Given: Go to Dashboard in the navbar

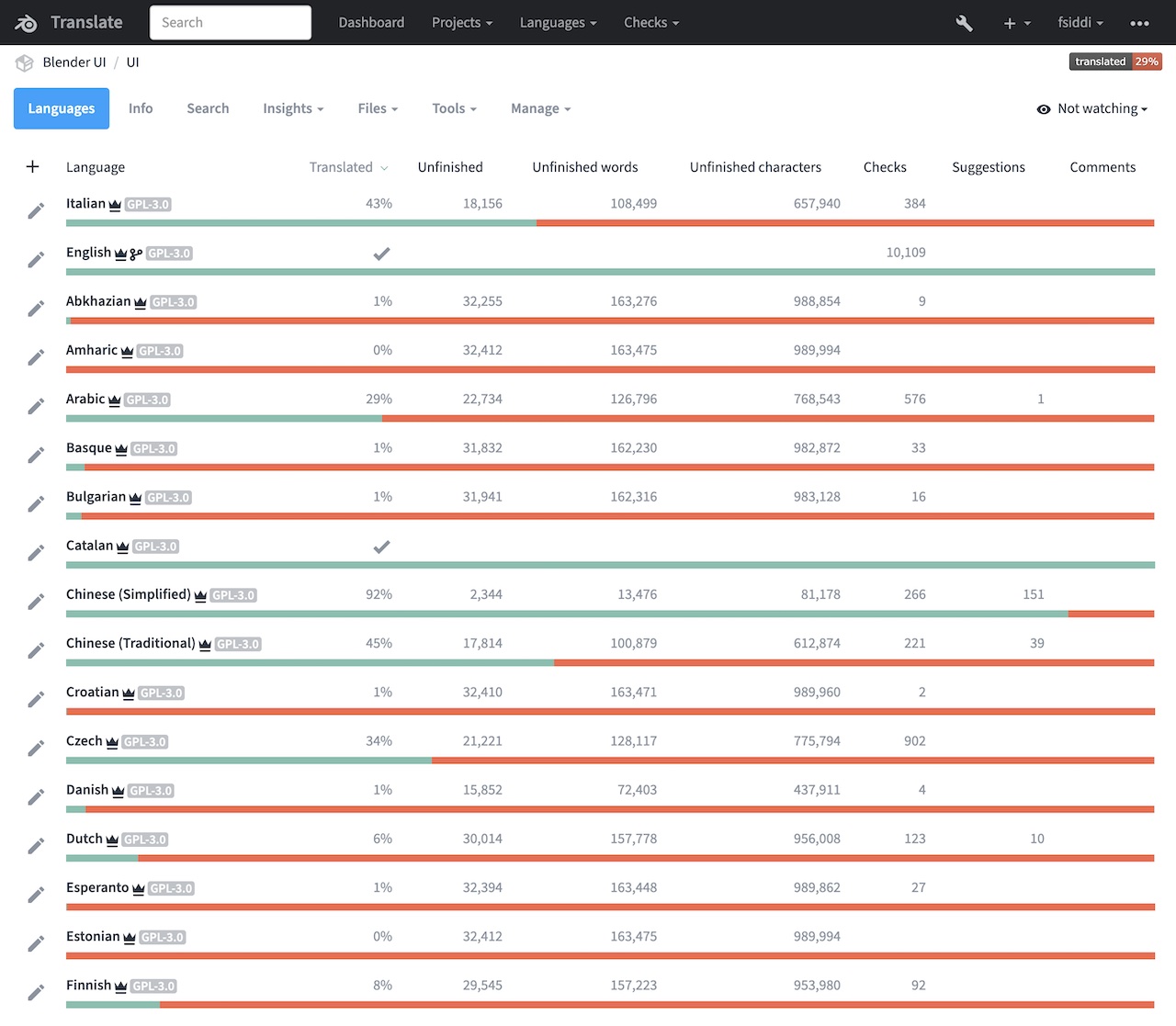Looking at the screenshot, I should (371, 23).
